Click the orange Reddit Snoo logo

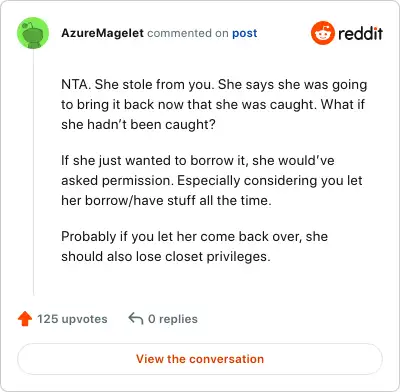click(322, 33)
